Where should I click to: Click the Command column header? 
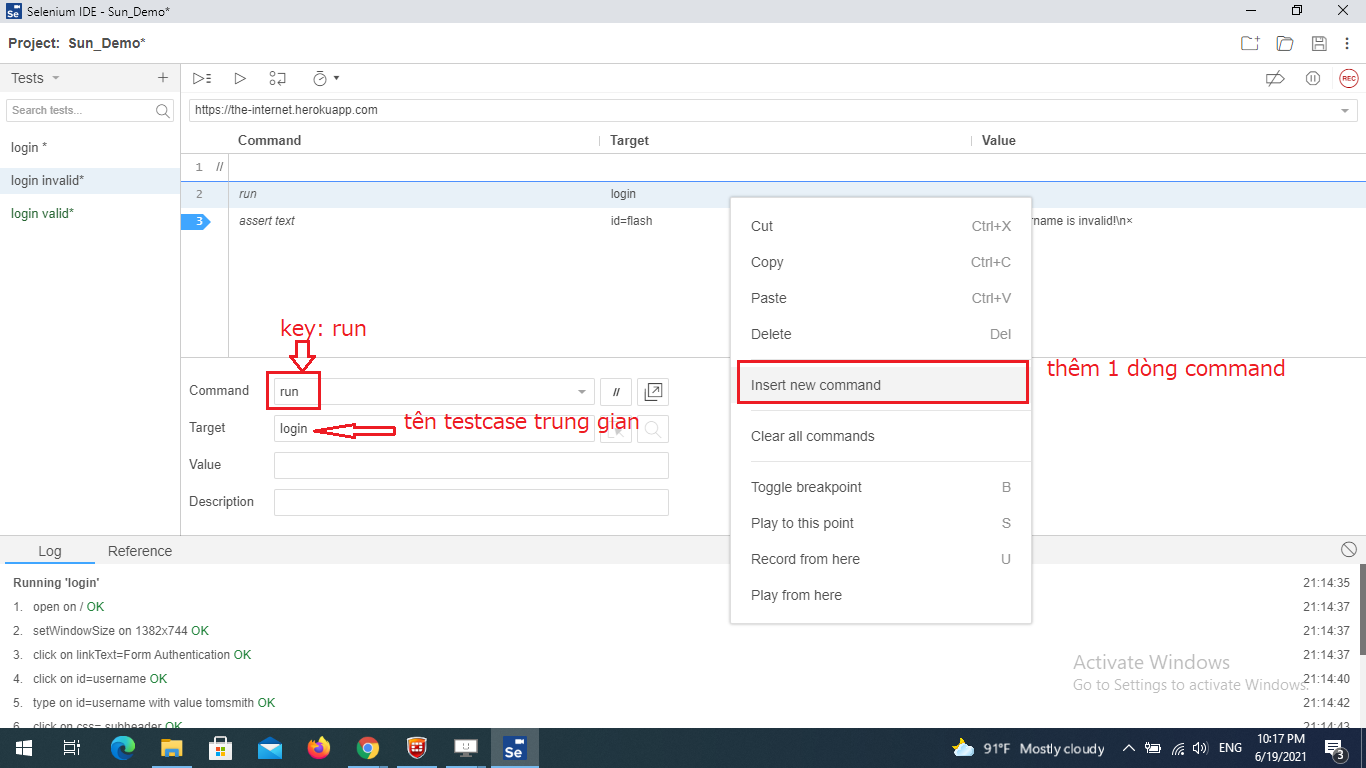[270, 141]
